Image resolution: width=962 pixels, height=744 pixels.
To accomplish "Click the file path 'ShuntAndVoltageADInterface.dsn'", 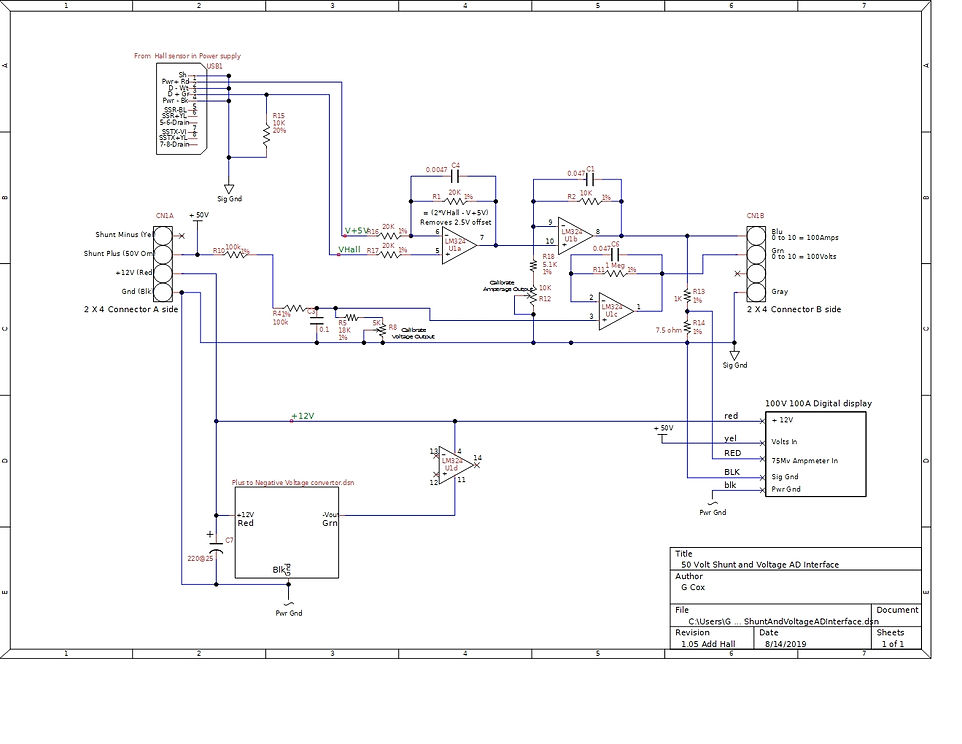I will (x=811, y=621).
